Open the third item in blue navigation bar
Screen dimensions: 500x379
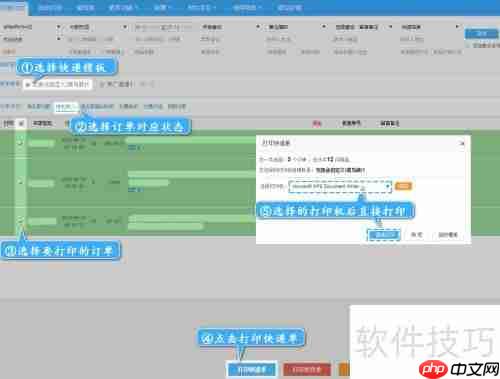[x=85, y=8]
